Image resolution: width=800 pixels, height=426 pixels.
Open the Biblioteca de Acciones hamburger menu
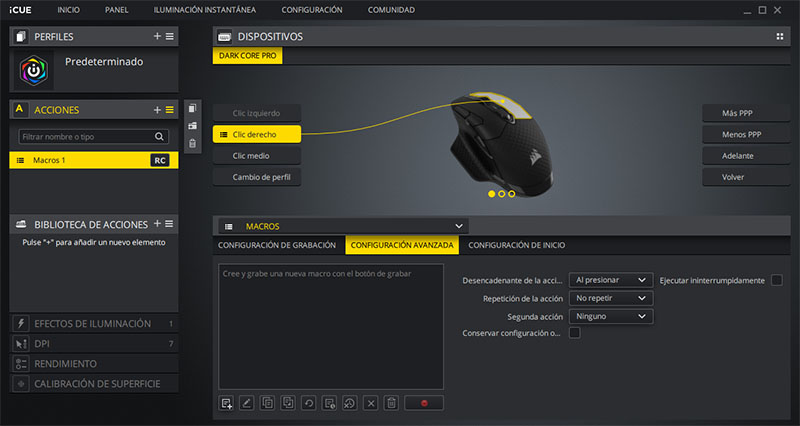point(169,223)
